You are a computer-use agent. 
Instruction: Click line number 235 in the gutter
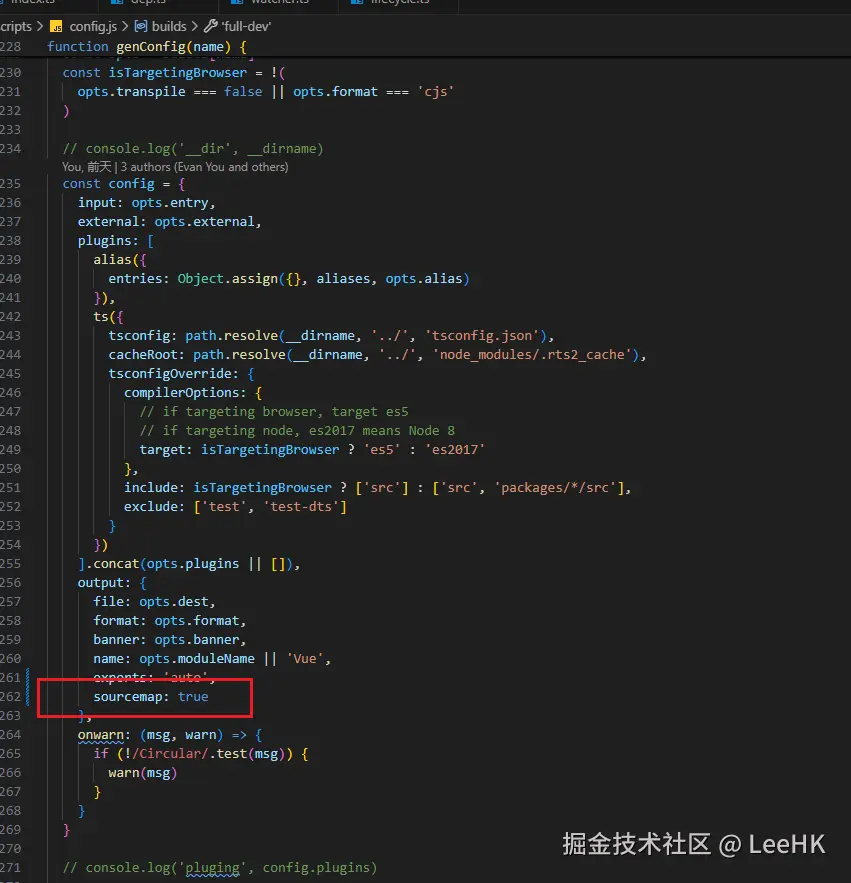point(11,184)
